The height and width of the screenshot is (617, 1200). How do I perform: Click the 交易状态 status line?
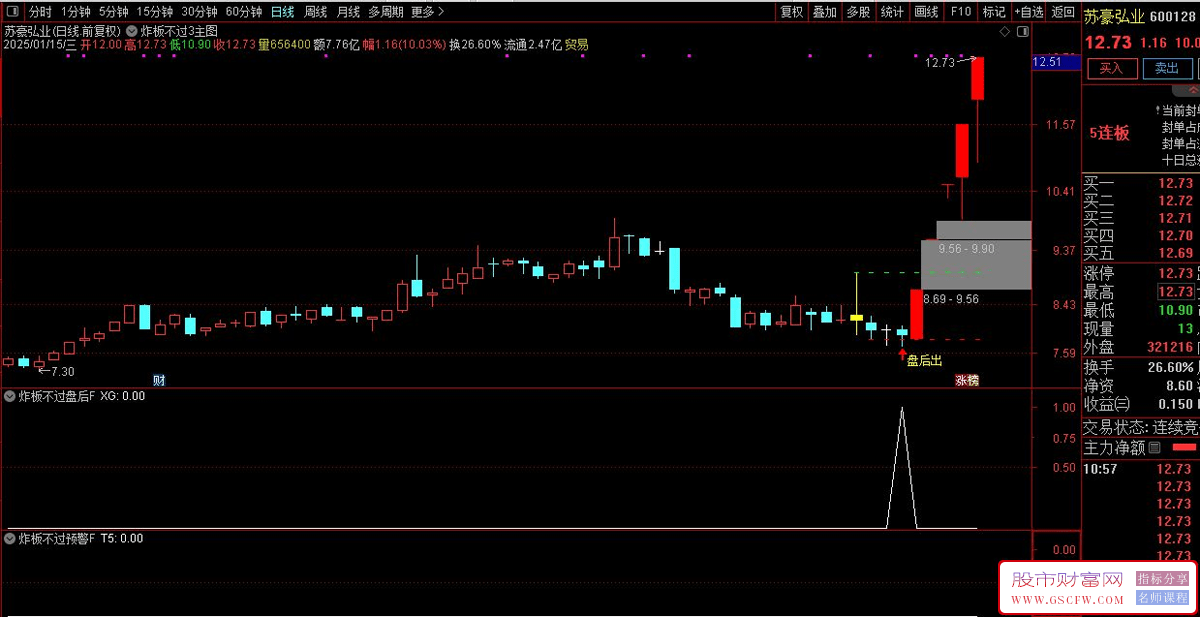pyautogui.click(x=1141, y=427)
